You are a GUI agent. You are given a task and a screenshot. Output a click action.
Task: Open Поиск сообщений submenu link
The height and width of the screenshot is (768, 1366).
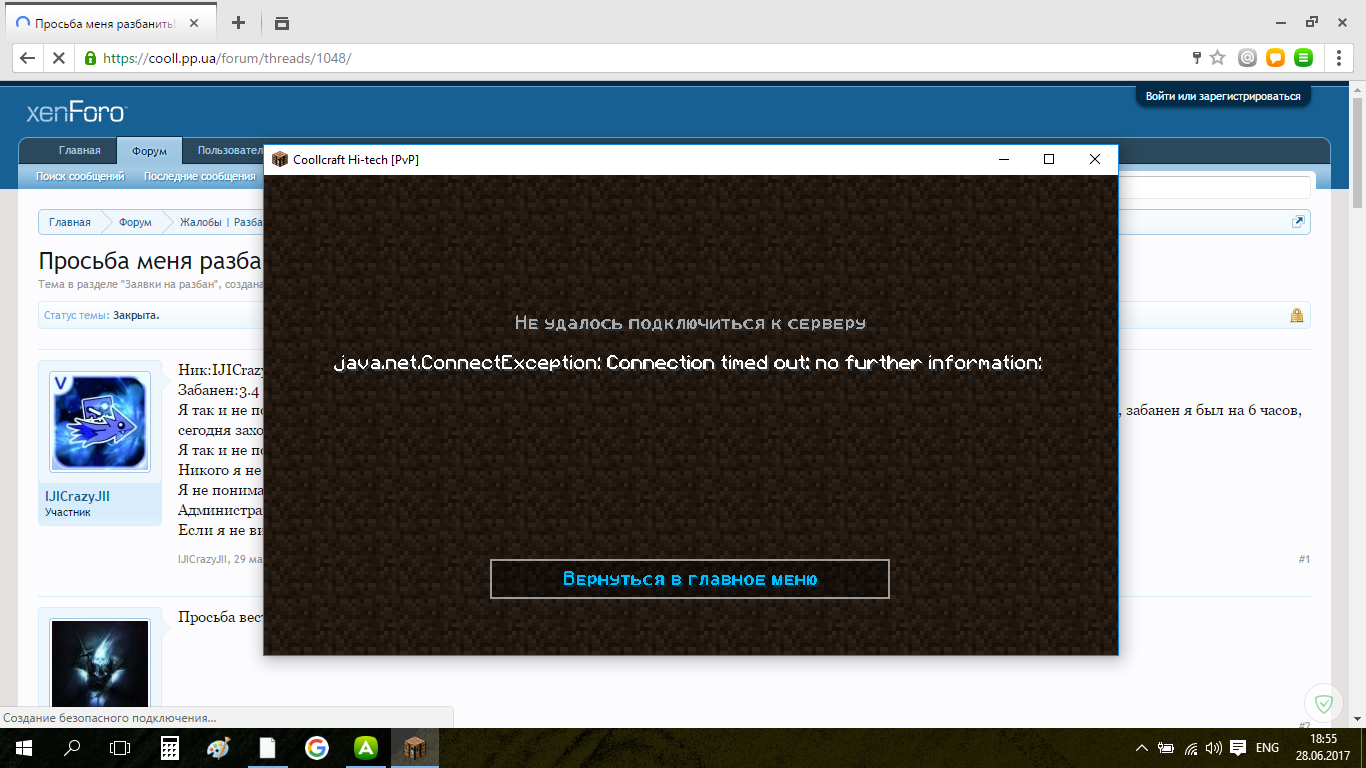pos(80,176)
